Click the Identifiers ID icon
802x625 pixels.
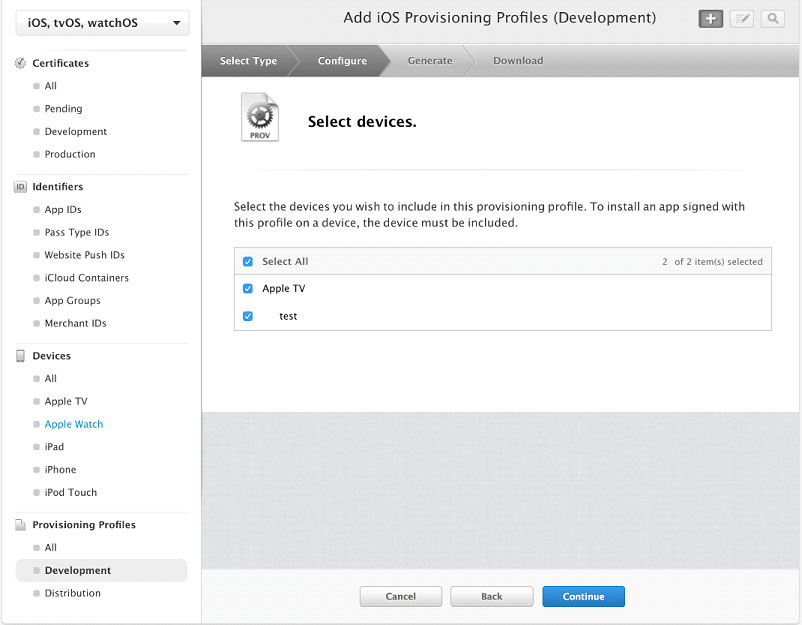coord(21,187)
